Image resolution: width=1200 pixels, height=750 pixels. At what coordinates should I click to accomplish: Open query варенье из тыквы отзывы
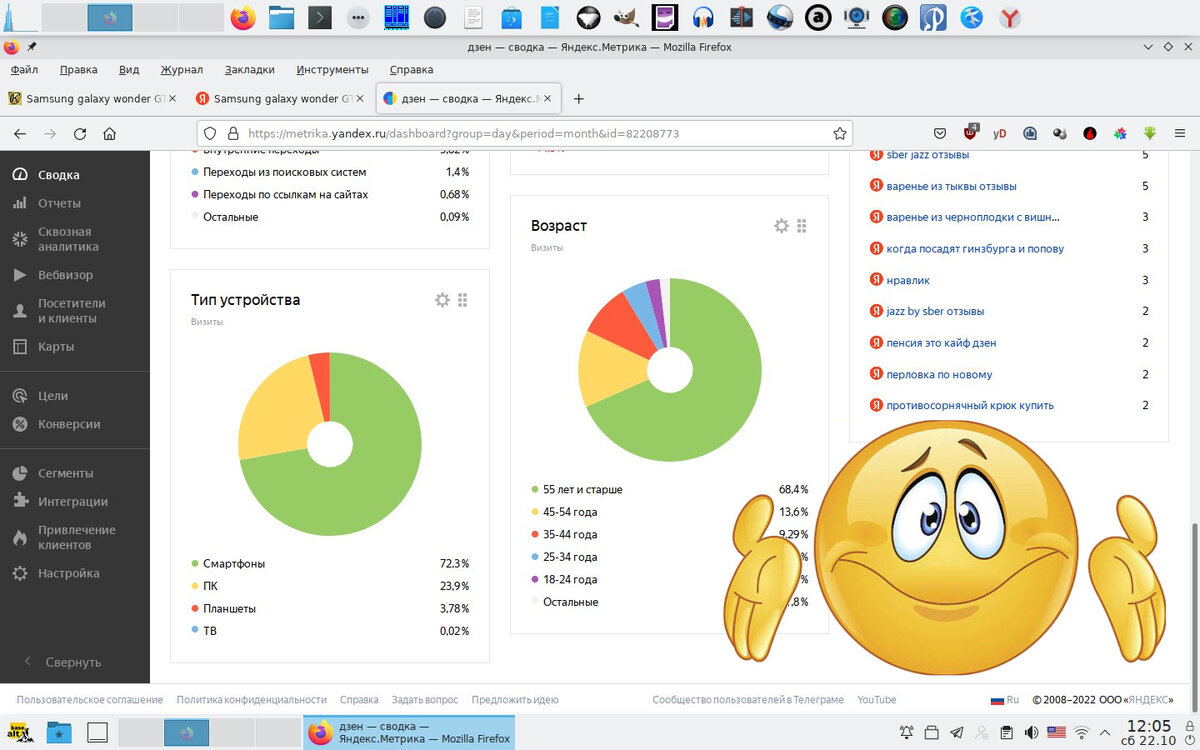[951, 186]
